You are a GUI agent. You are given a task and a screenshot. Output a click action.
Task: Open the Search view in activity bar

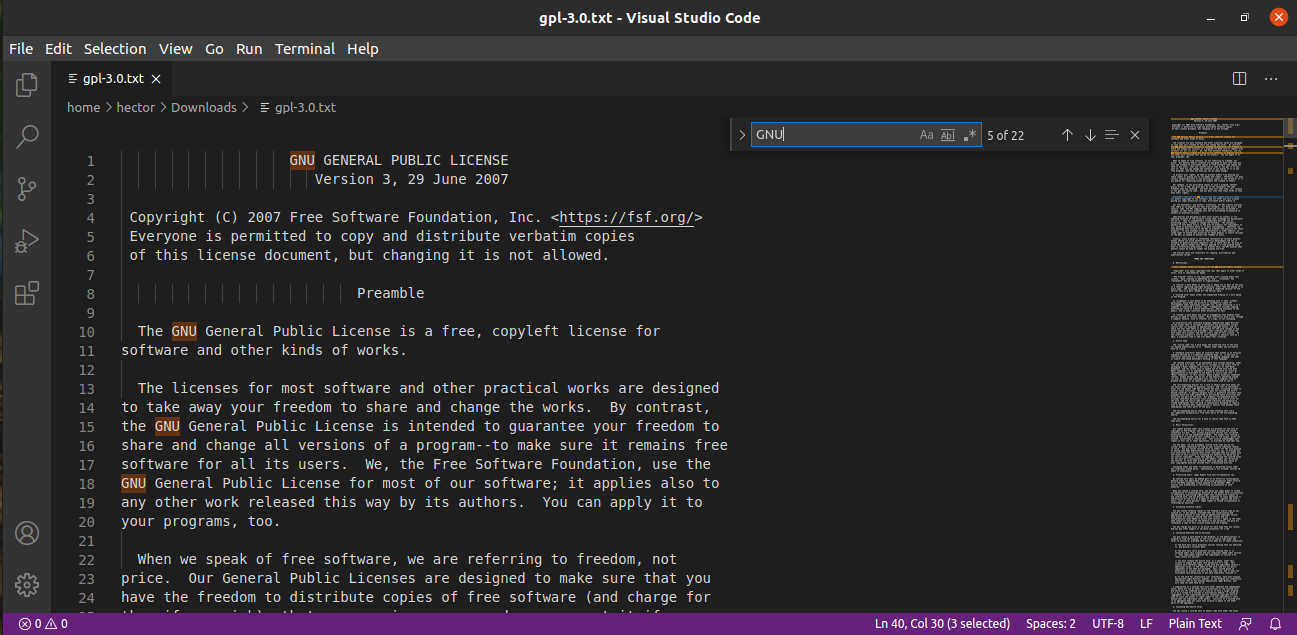[27, 137]
